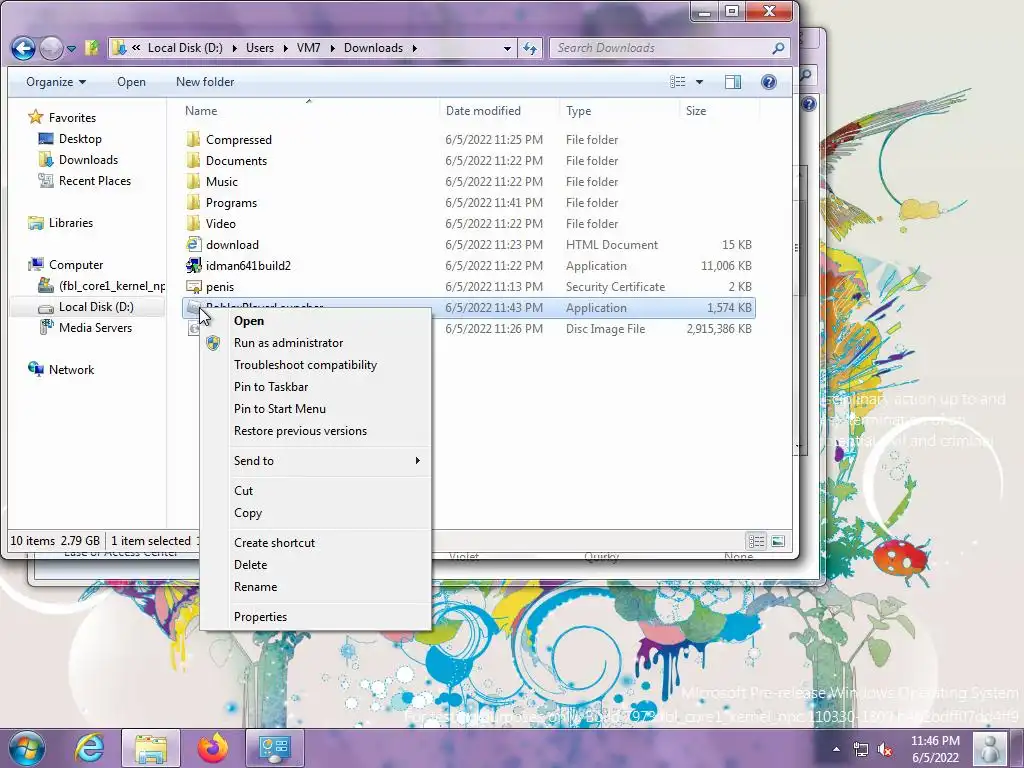Select Computer in navigation pane
1024x768 pixels.
click(x=76, y=264)
